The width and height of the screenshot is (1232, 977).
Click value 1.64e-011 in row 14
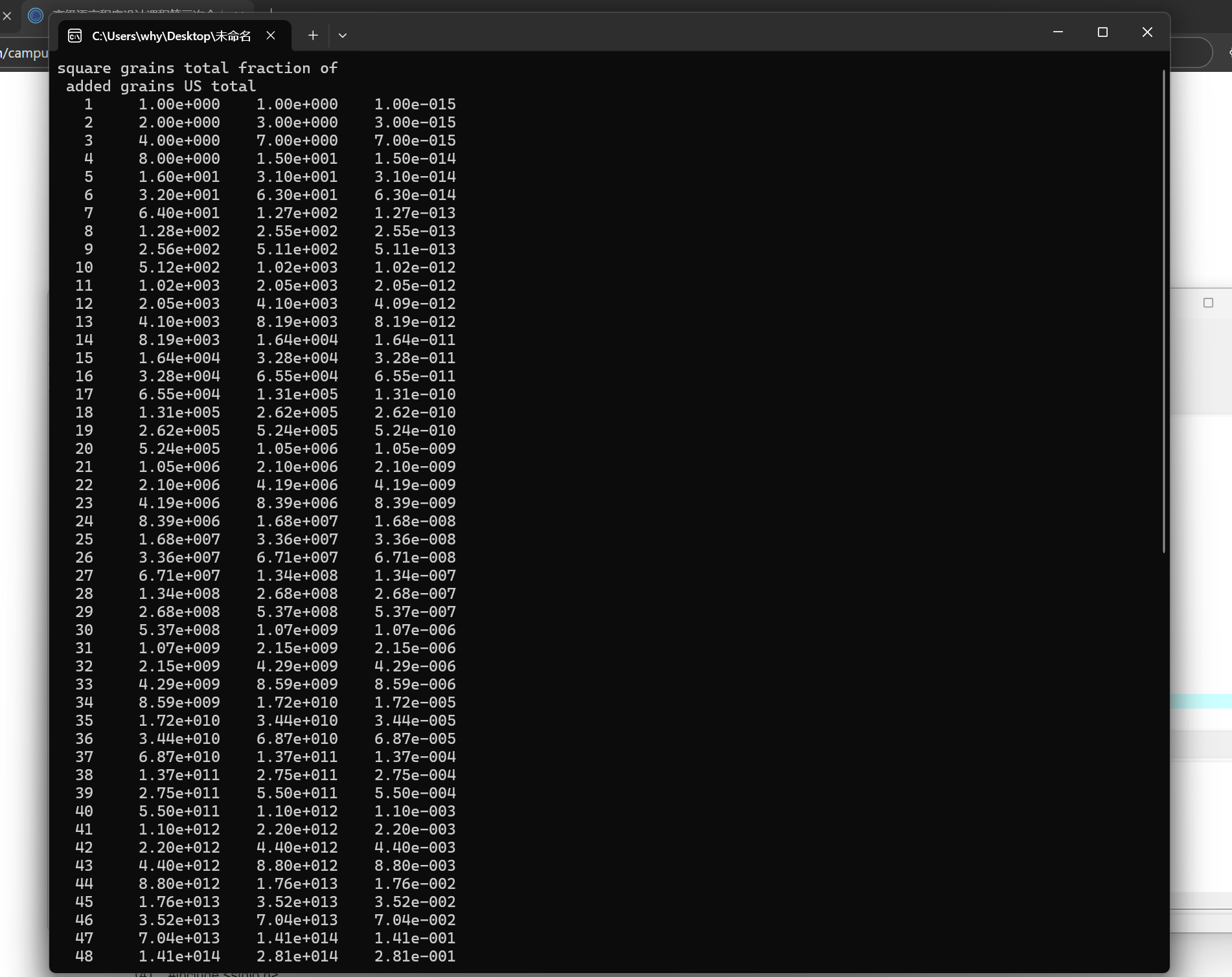[415, 340]
